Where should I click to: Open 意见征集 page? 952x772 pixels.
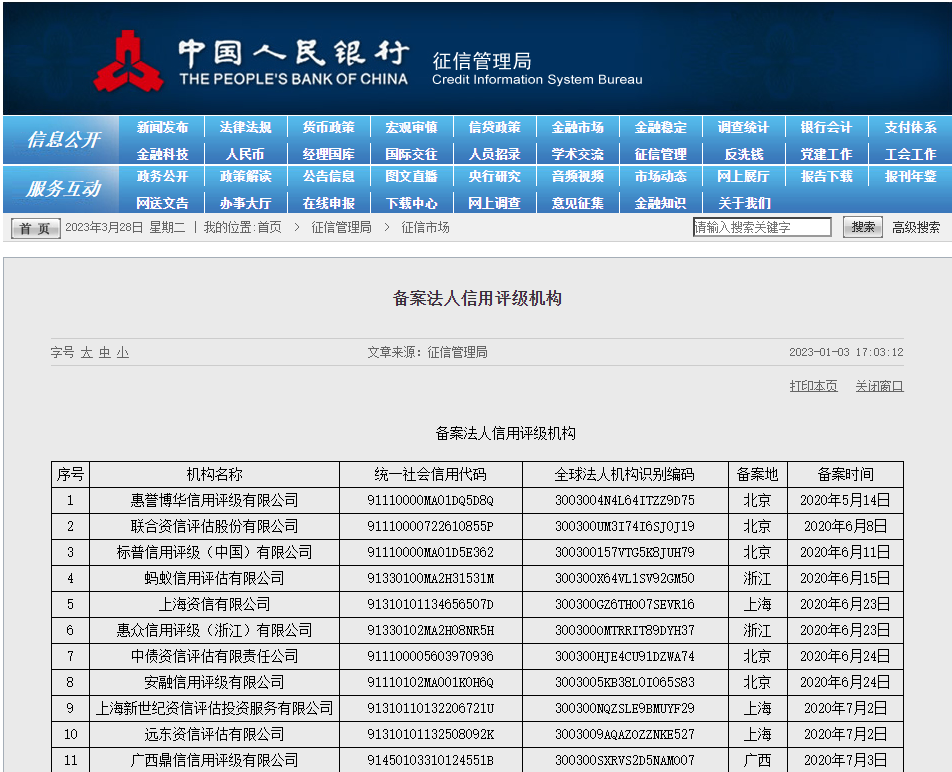(577, 203)
